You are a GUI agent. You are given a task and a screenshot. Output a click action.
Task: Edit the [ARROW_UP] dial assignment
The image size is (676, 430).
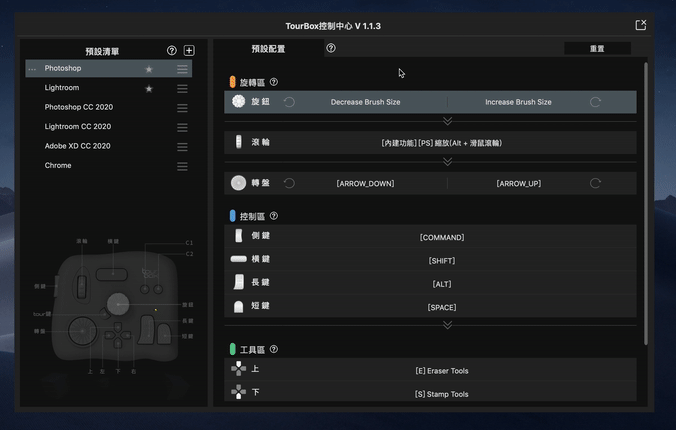tap(518, 183)
